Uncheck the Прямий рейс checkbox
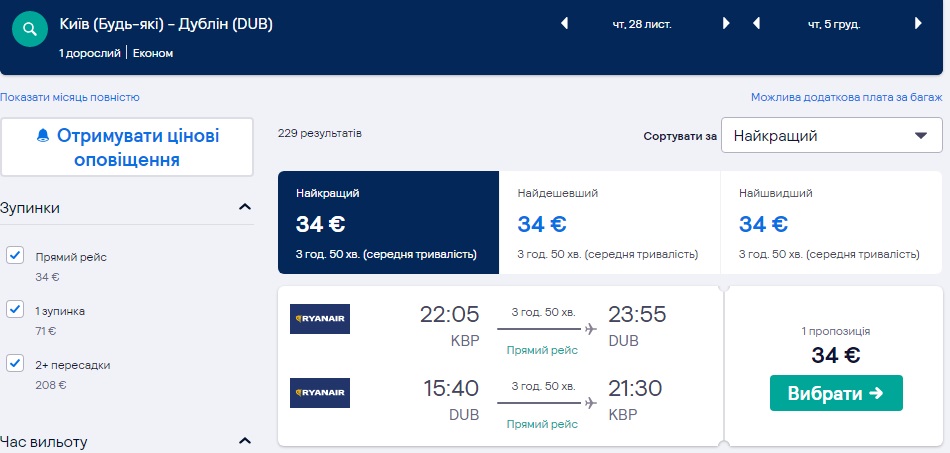The image size is (950, 453). tap(15, 256)
